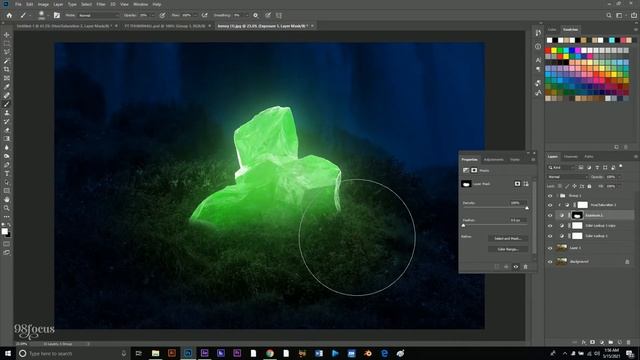640x360 pixels.
Task: Toggle Quick Mask mode
Action: point(7,244)
